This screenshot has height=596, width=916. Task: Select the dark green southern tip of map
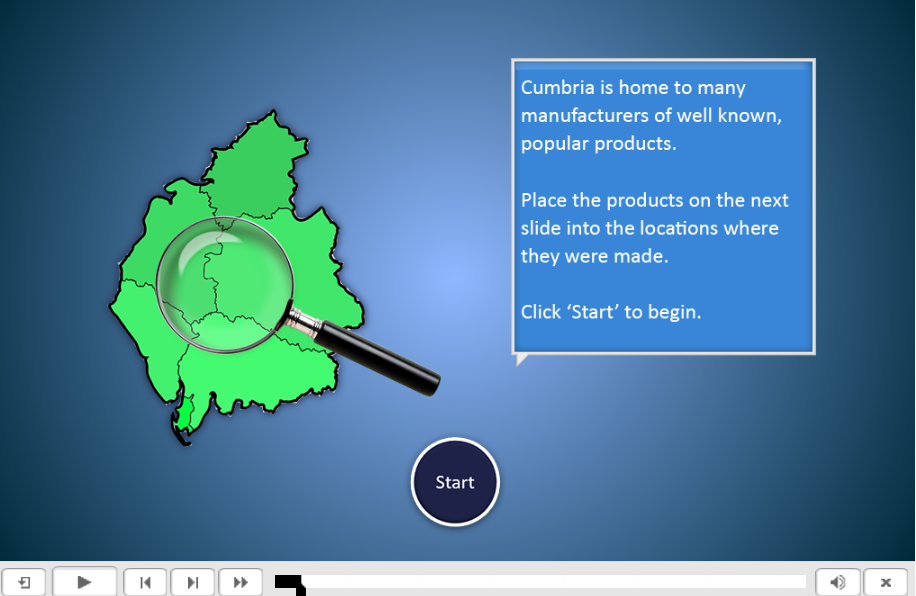click(x=183, y=419)
